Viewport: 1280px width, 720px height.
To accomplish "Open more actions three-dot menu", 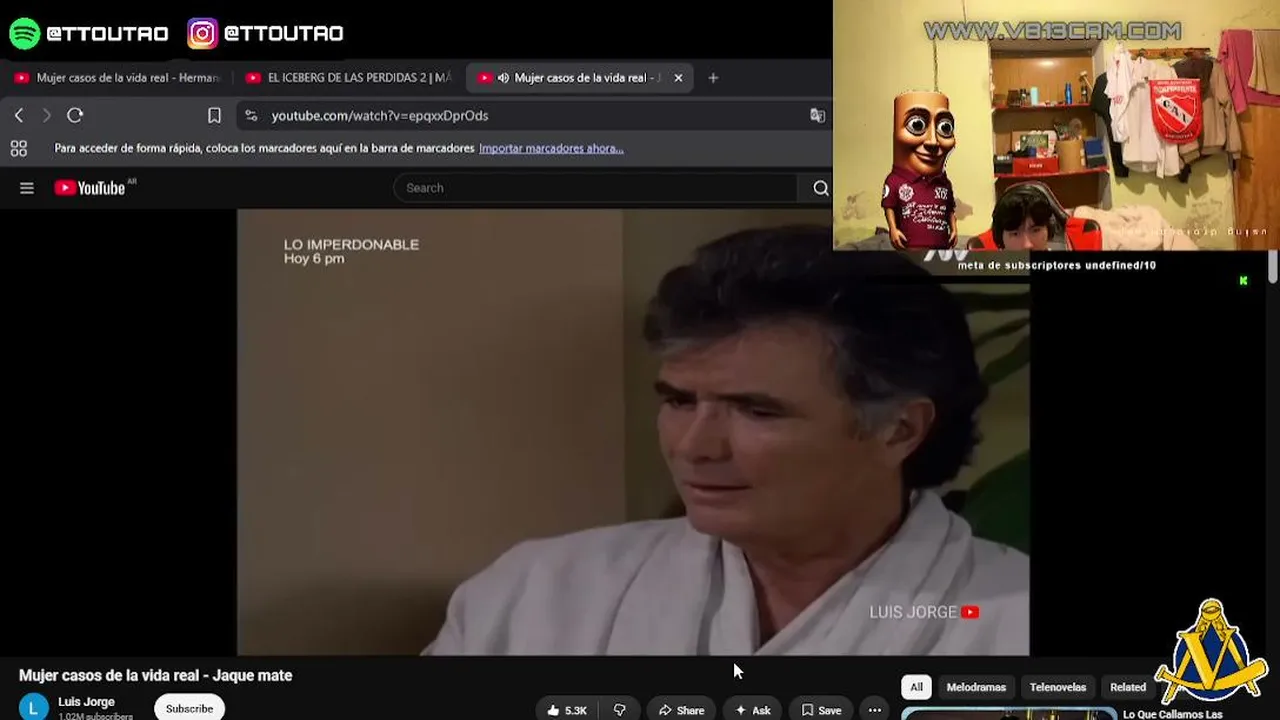I will click(x=875, y=710).
